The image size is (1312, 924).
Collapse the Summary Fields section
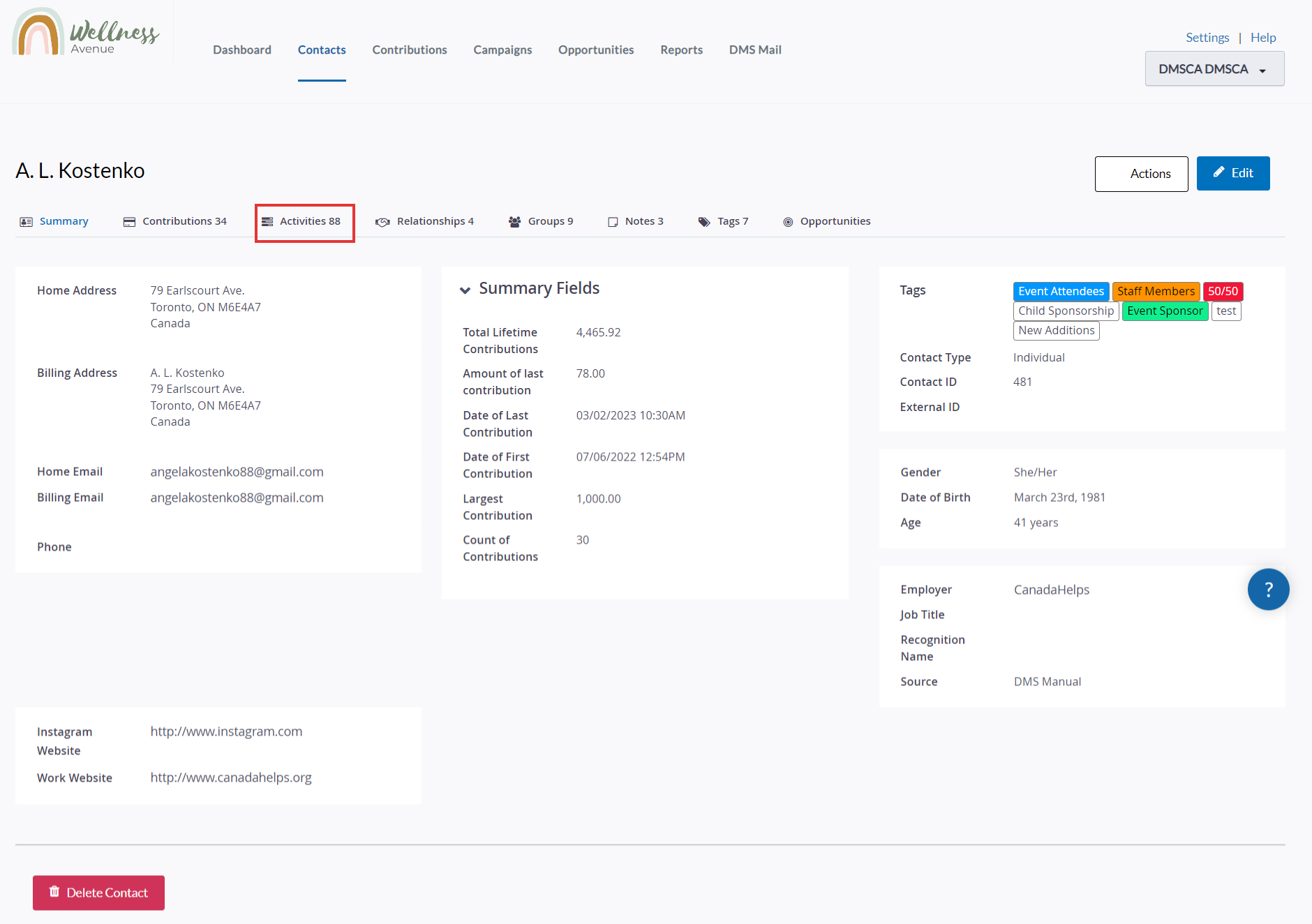(x=465, y=290)
